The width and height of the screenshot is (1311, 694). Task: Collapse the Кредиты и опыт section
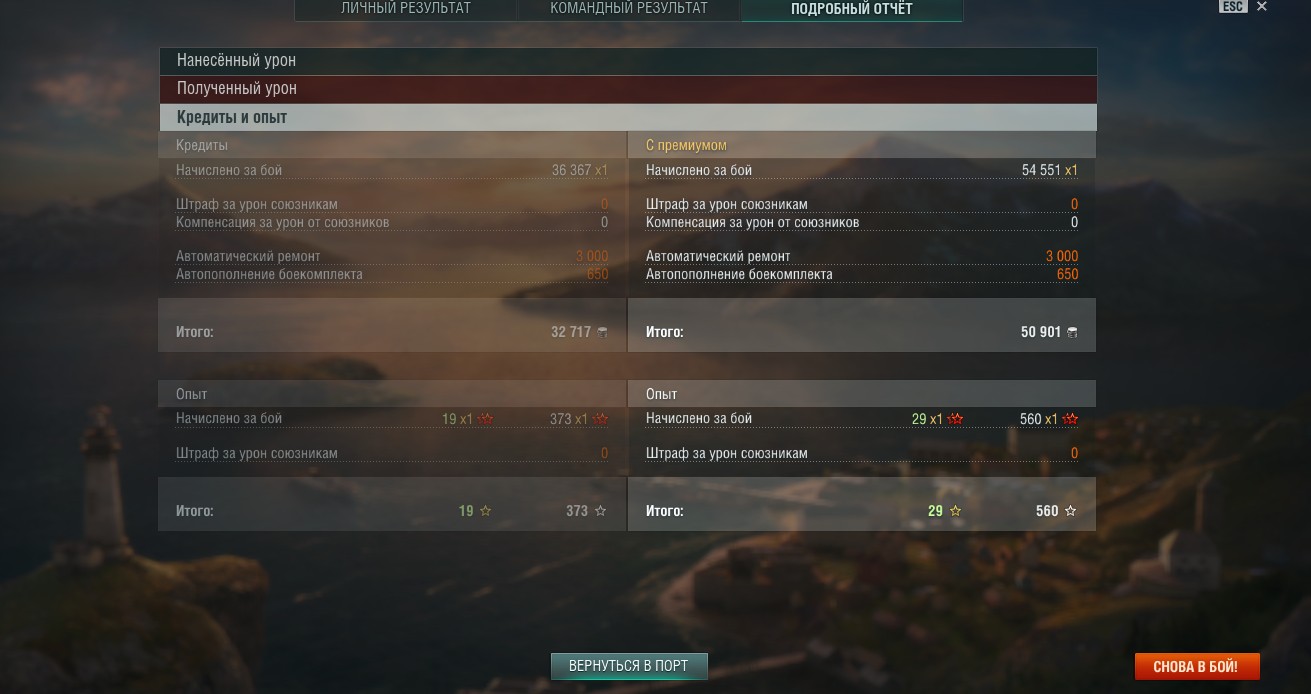click(x=628, y=117)
